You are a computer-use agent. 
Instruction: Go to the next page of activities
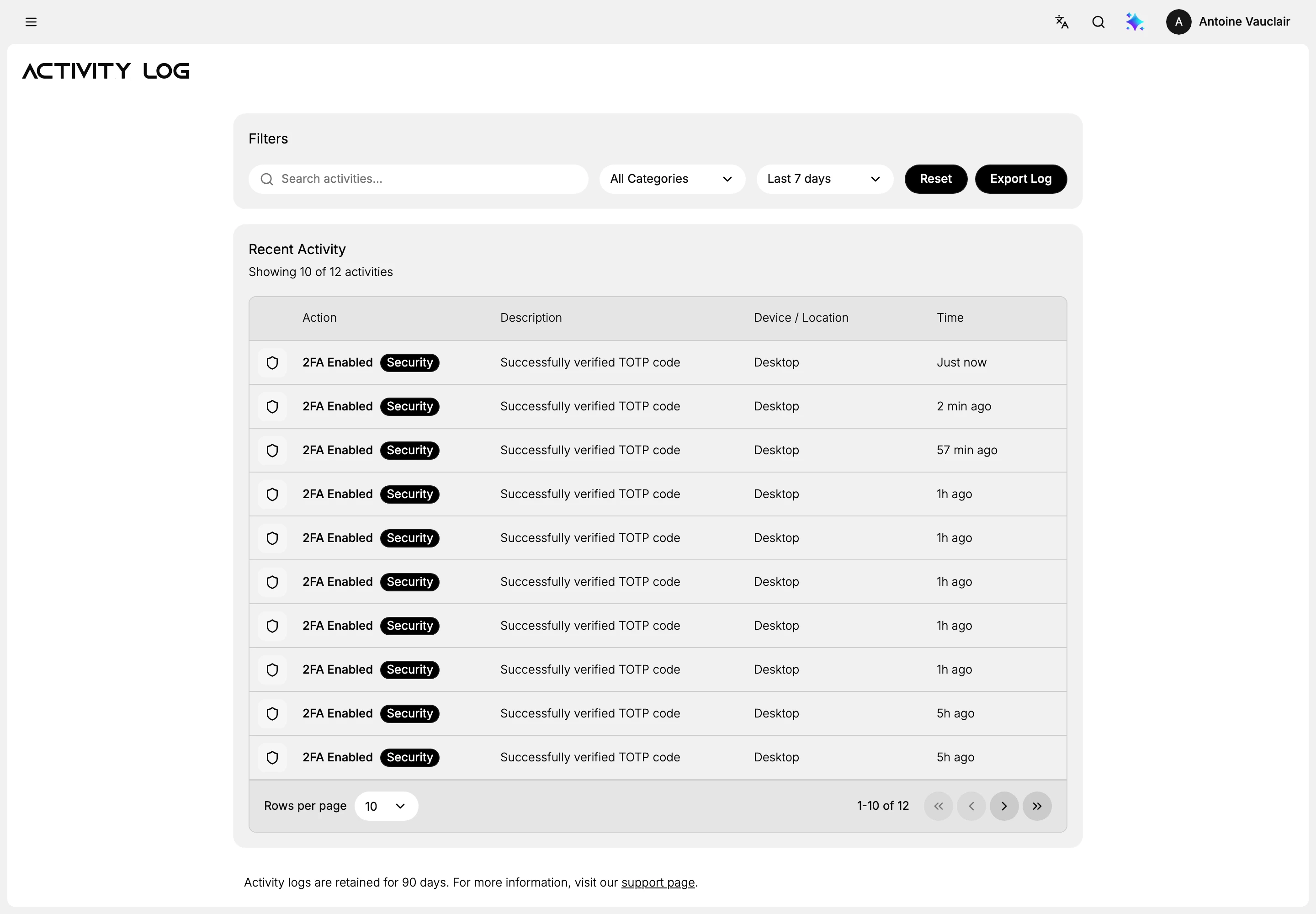click(1004, 806)
